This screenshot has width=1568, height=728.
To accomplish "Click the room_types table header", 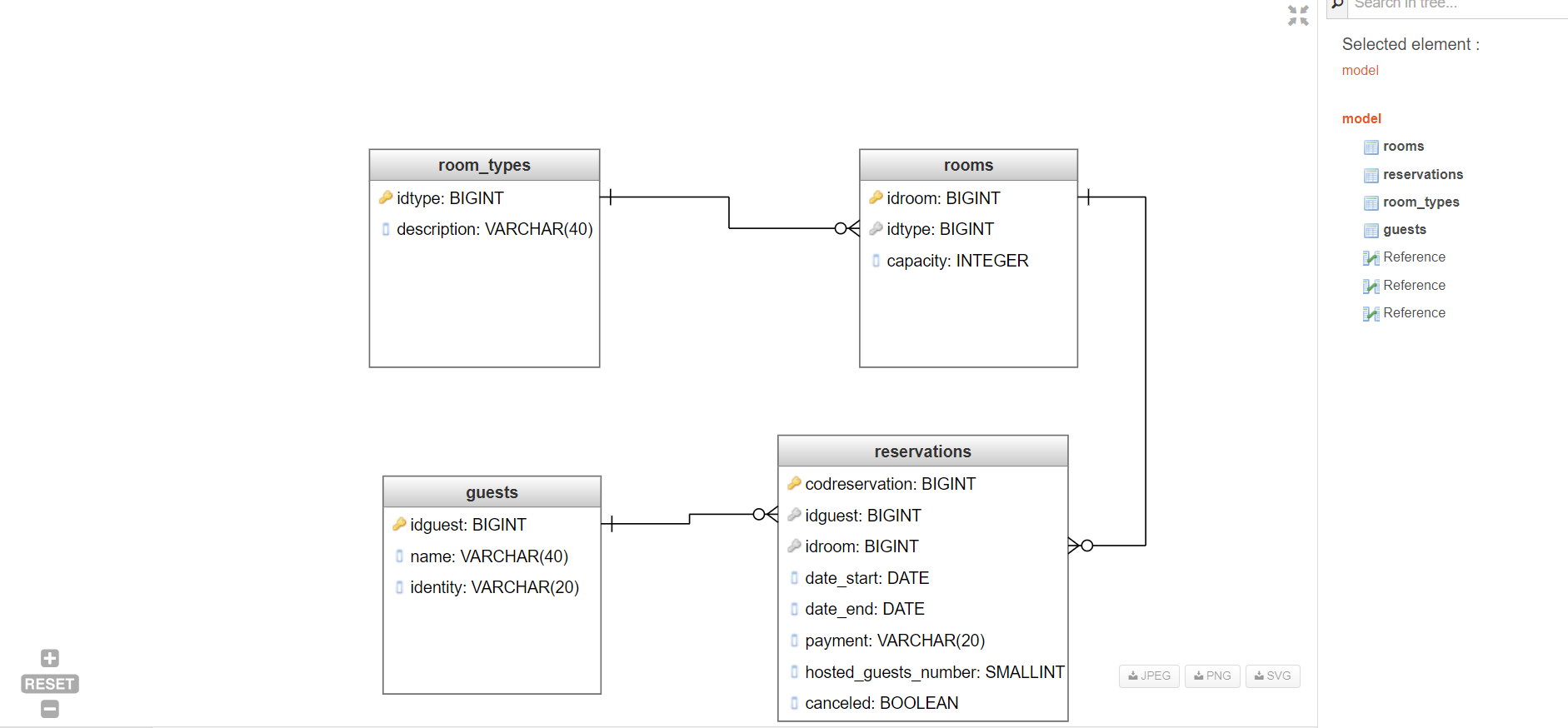I will click(x=484, y=165).
